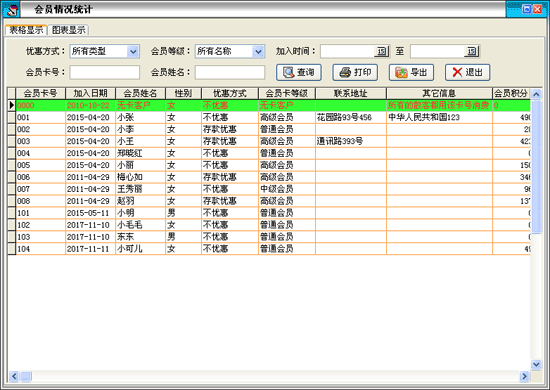
Task: Switch to 图表显示 tab
Action: pyautogui.click(x=68, y=30)
